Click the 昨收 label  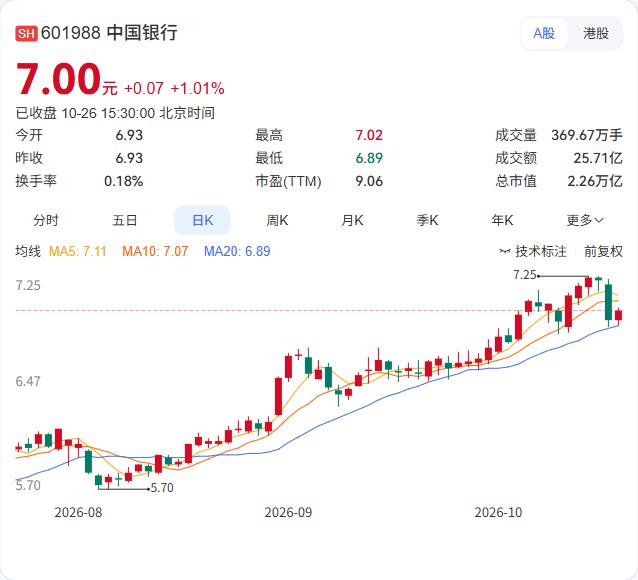pyautogui.click(x=29, y=158)
